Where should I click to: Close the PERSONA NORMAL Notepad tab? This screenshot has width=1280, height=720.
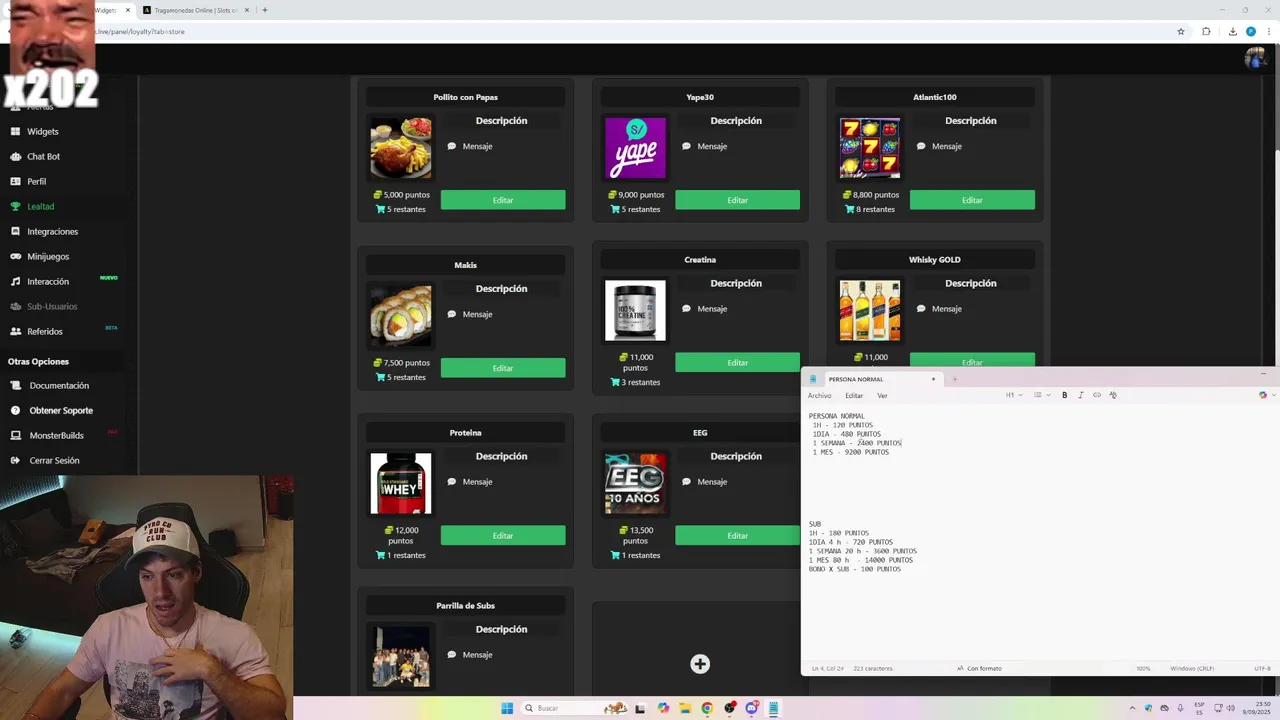pos(933,379)
